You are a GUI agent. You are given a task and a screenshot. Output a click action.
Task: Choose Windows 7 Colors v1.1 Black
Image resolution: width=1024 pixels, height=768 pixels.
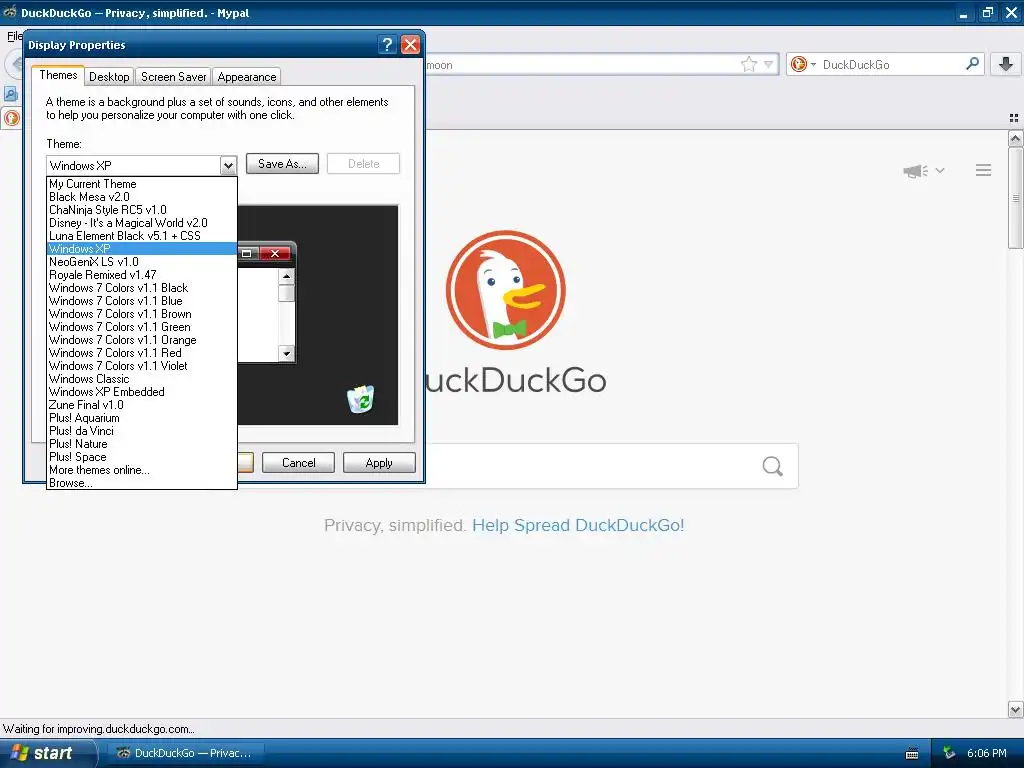[142, 288]
